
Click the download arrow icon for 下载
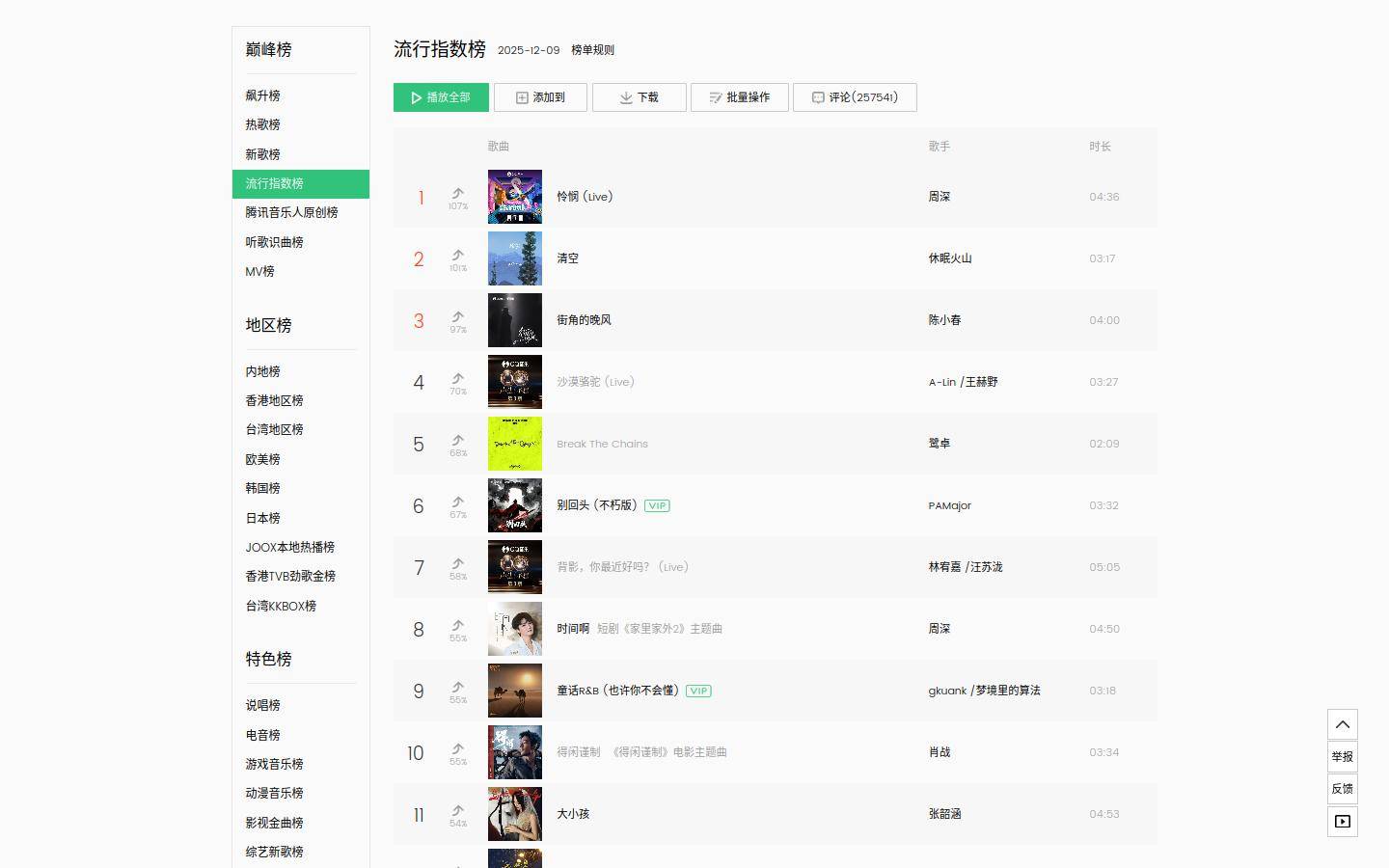coord(626,97)
